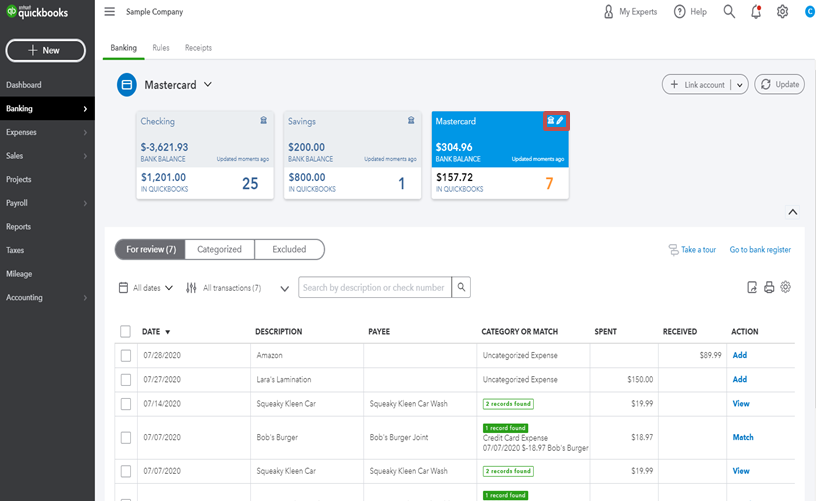Check the Lara's Lamination row checkbox

click(x=125, y=380)
